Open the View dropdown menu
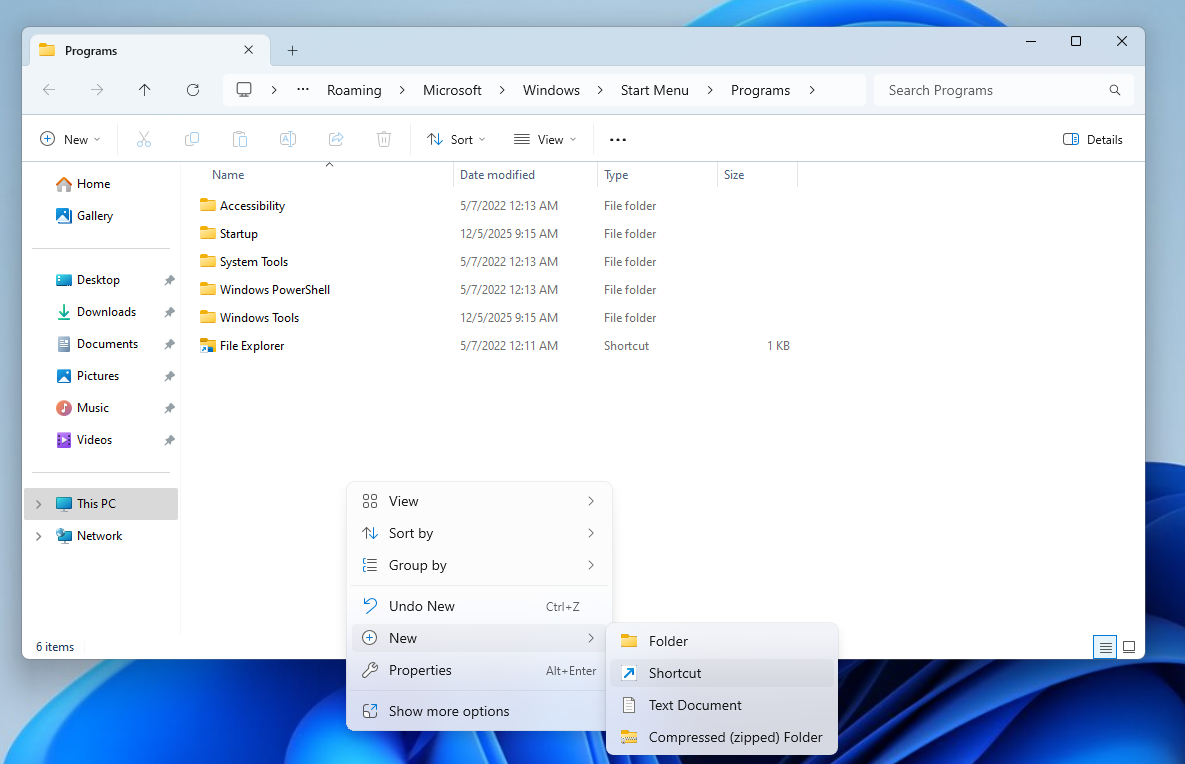1185x764 pixels. (544, 139)
